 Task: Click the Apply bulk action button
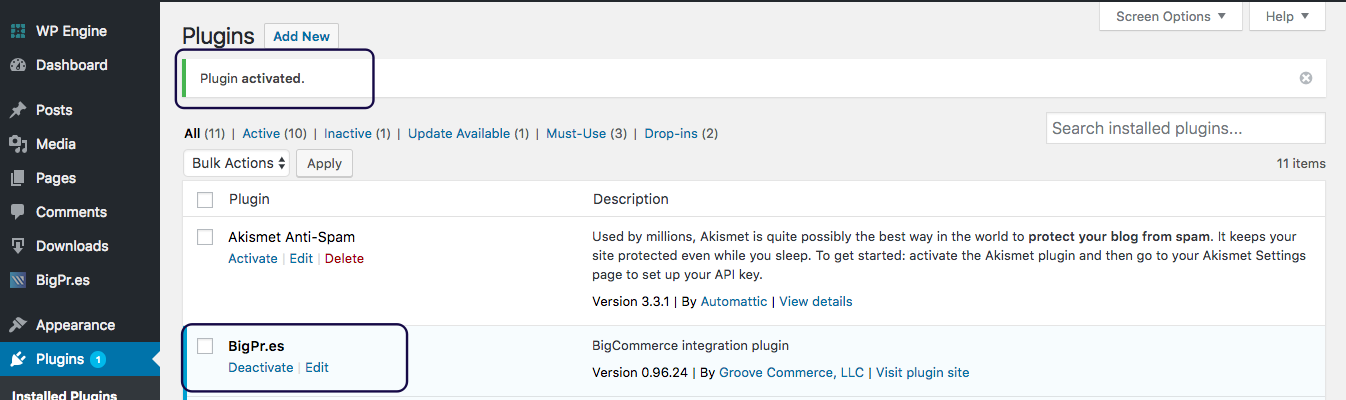tap(324, 163)
